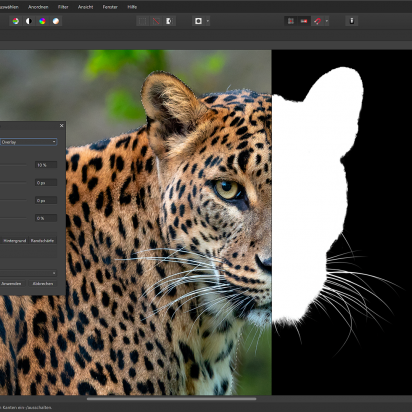The width and height of the screenshot is (412, 412).
Task: Click the slider track beside 10 %
Action: [x=13, y=165]
